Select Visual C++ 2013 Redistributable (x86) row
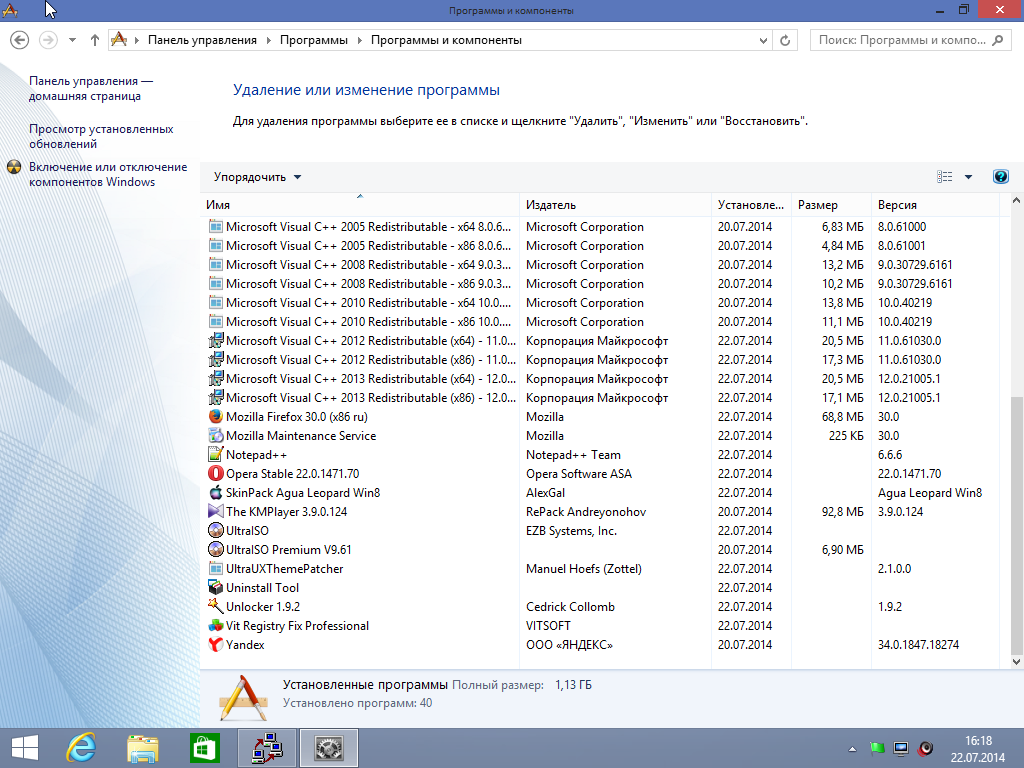Viewport: 1024px width, 768px height. click(600, 398)
